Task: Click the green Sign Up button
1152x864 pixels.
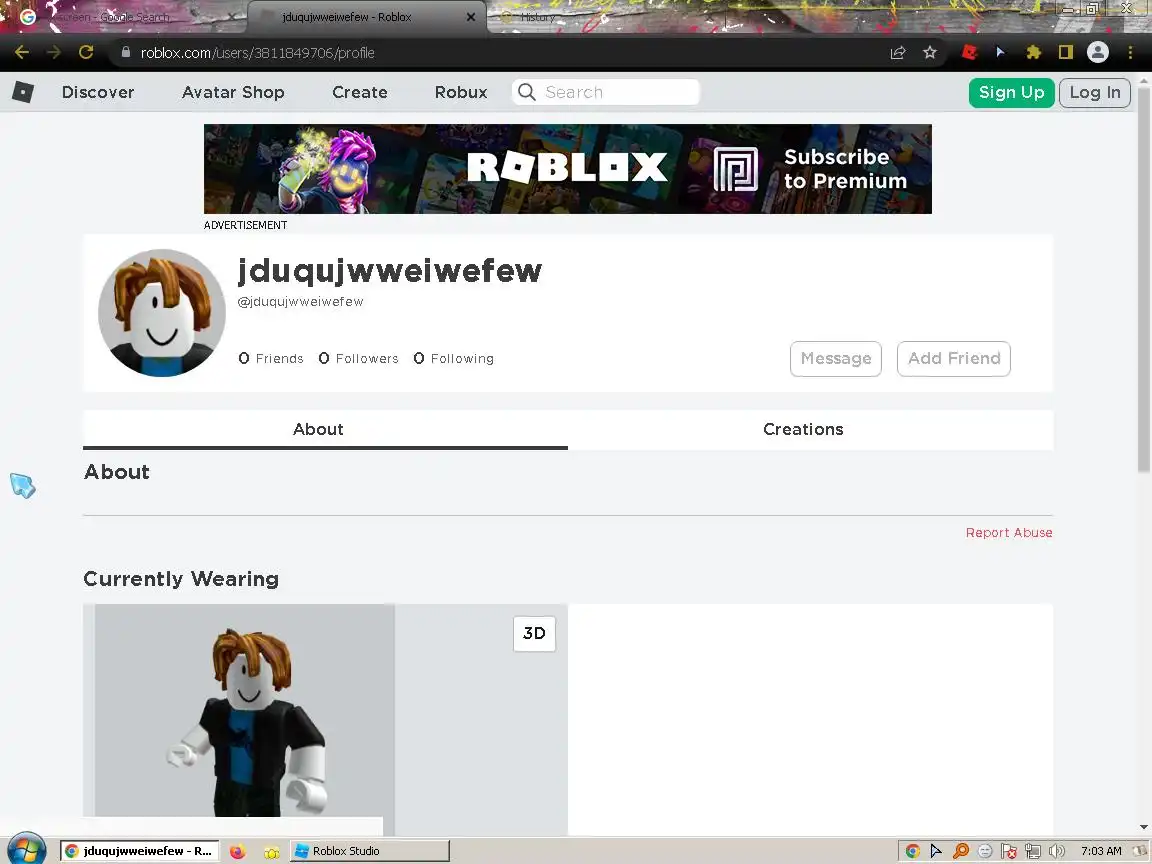Action: [x=1012, y=93]
